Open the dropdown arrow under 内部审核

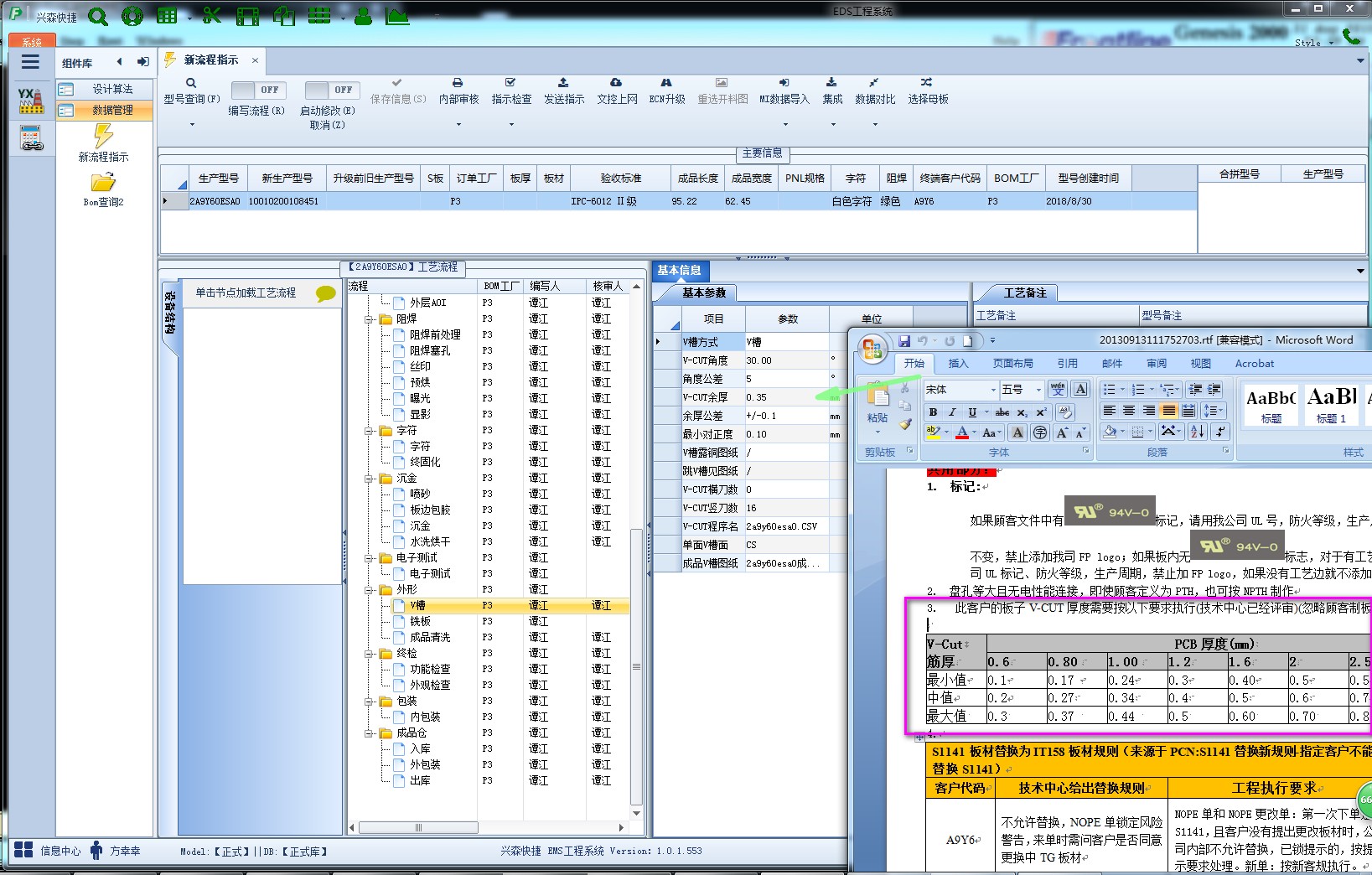click(x=458, y=125)
